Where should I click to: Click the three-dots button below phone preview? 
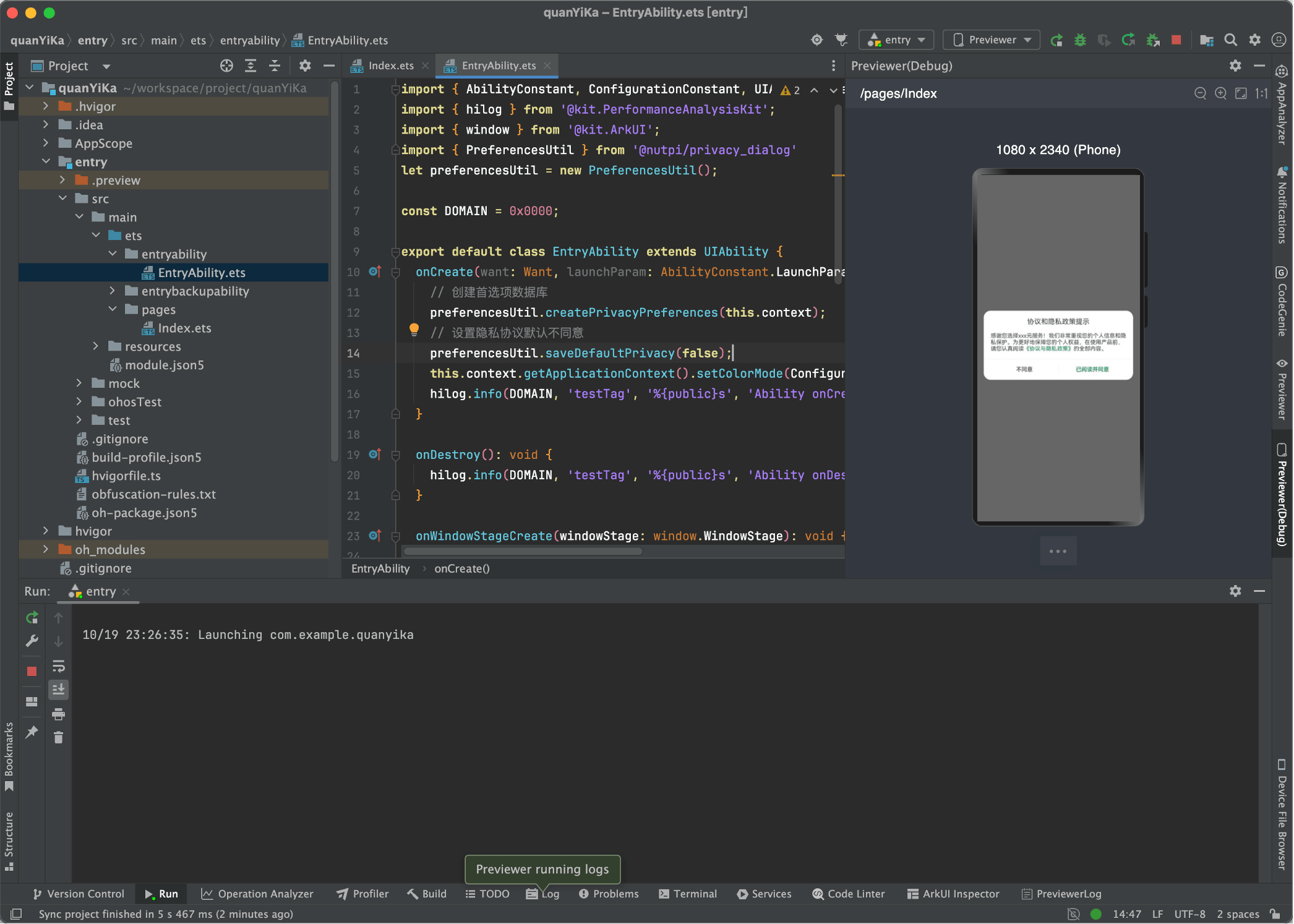[1058, 551]
